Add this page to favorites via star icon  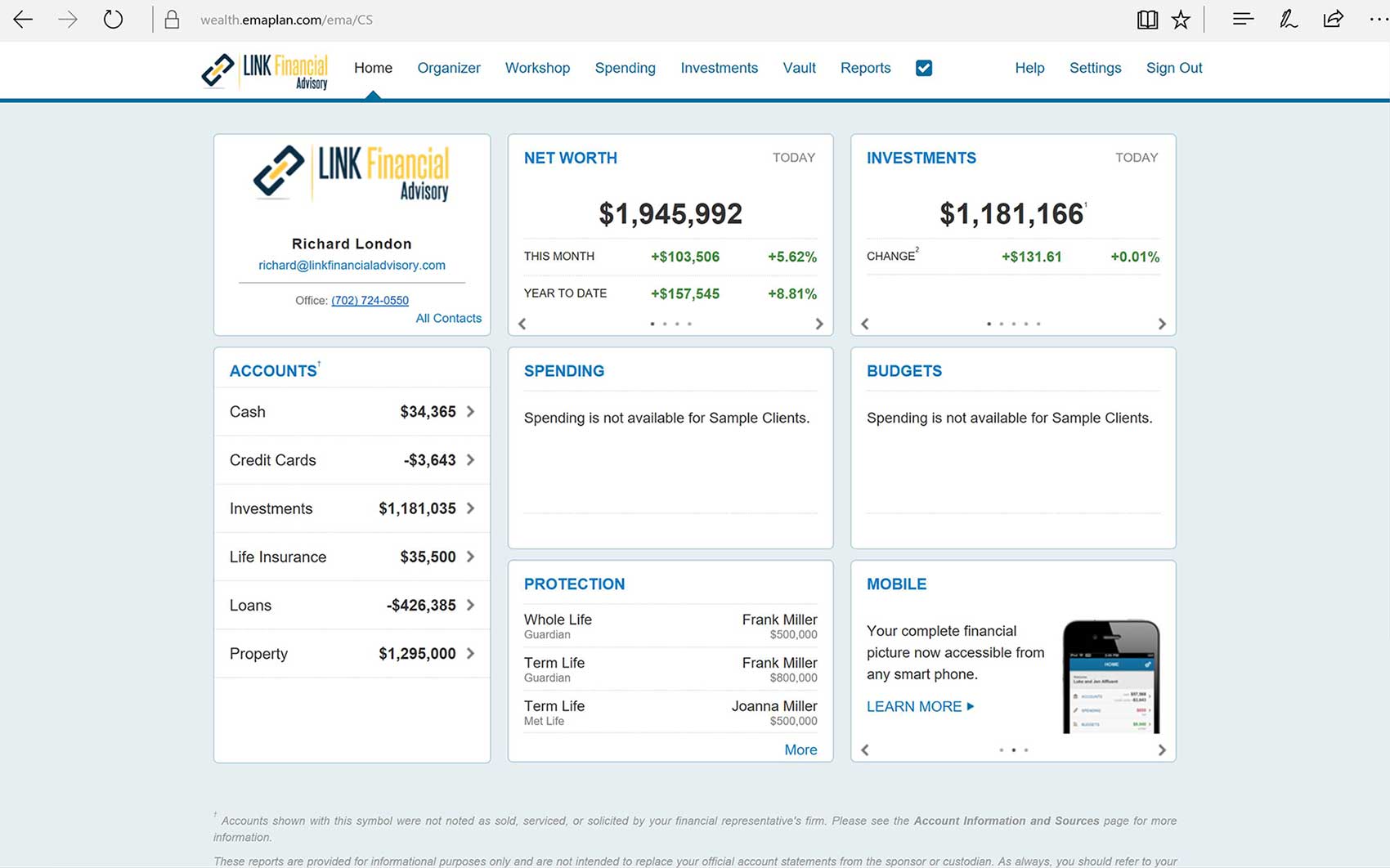pos(1181,19)
